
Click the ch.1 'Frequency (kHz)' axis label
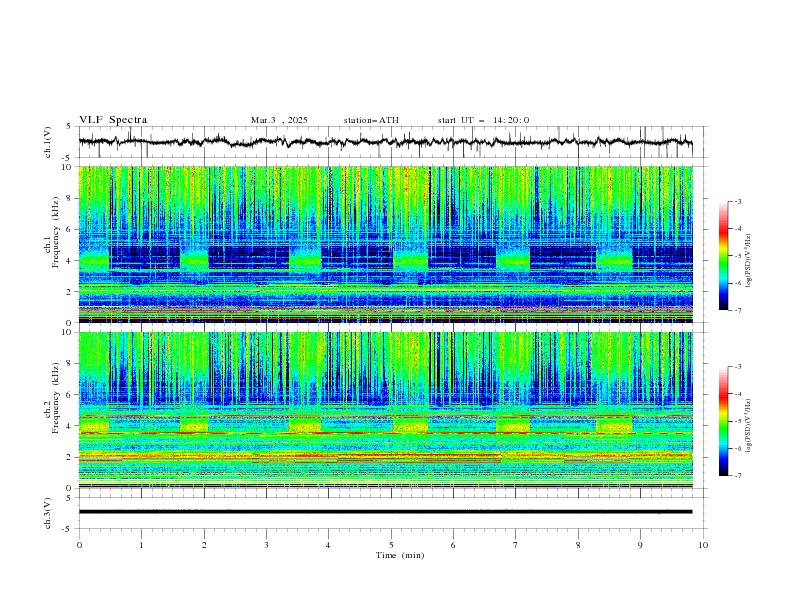[x=55, y=230]
